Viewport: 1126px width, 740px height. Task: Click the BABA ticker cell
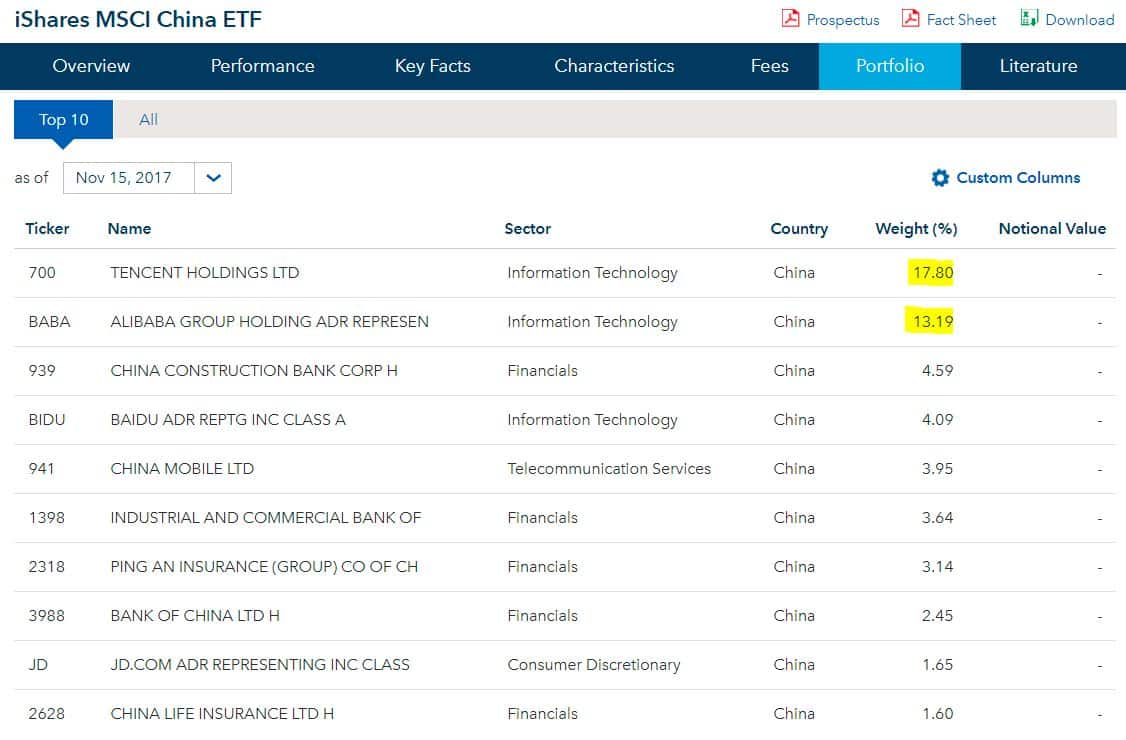click(50, 322)
